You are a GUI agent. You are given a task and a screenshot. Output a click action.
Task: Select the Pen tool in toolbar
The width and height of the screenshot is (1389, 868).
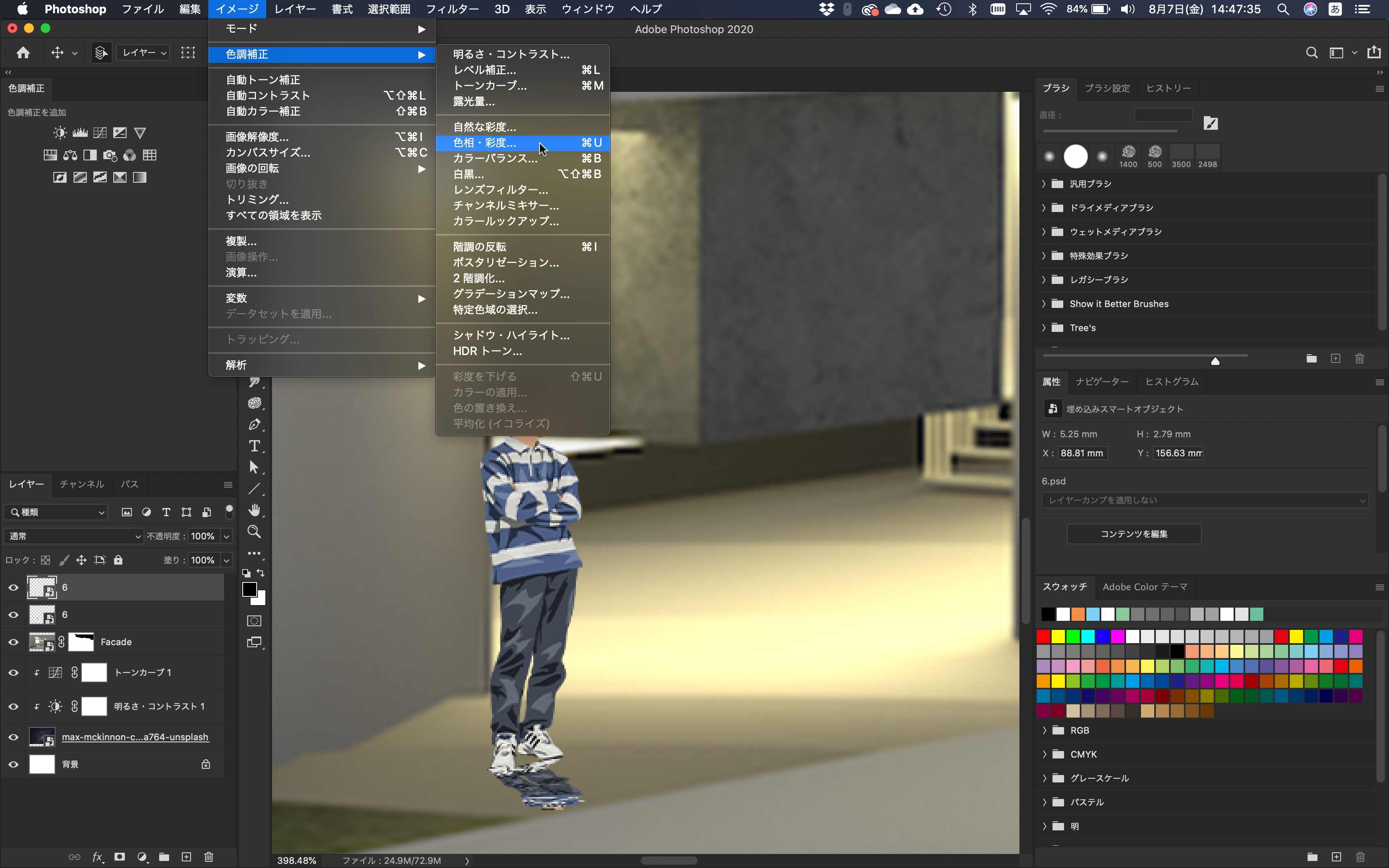point(254,425)
